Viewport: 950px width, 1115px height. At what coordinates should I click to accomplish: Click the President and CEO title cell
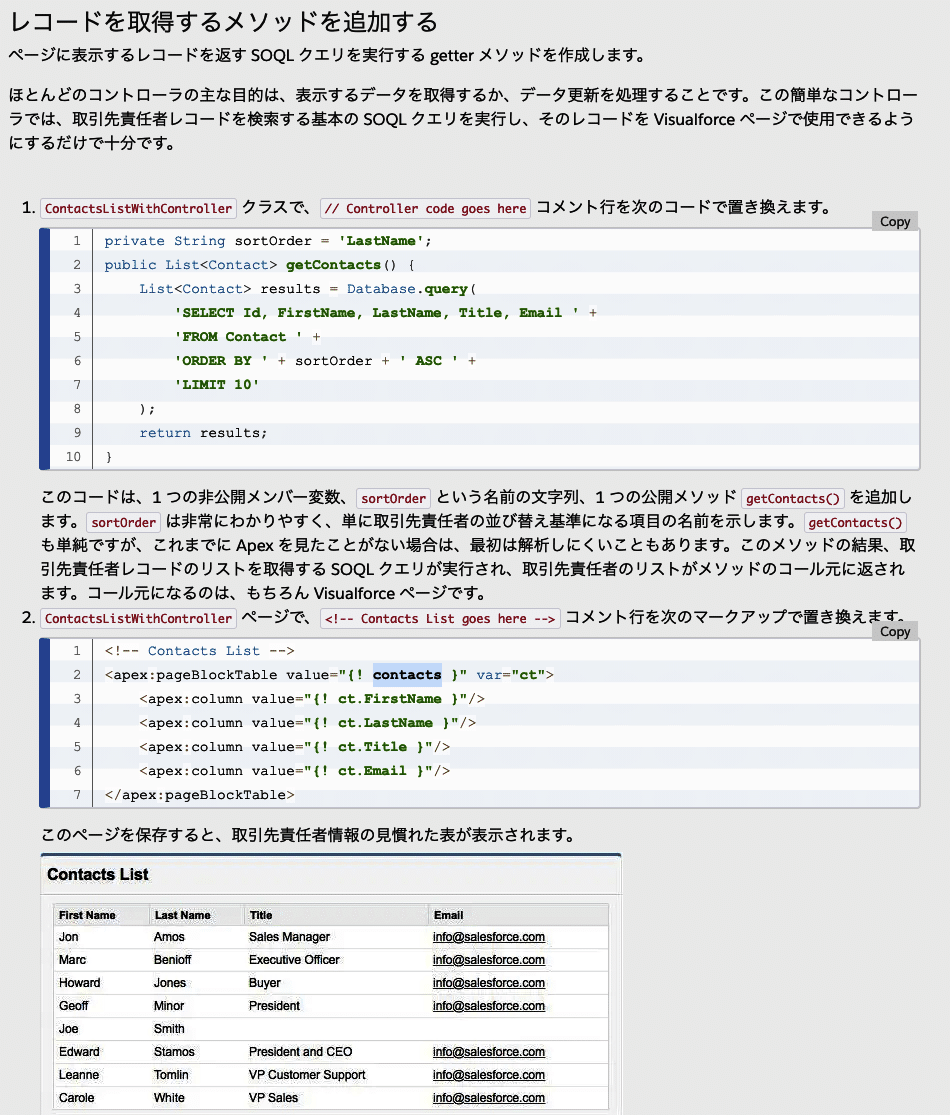pos(300,1052)
